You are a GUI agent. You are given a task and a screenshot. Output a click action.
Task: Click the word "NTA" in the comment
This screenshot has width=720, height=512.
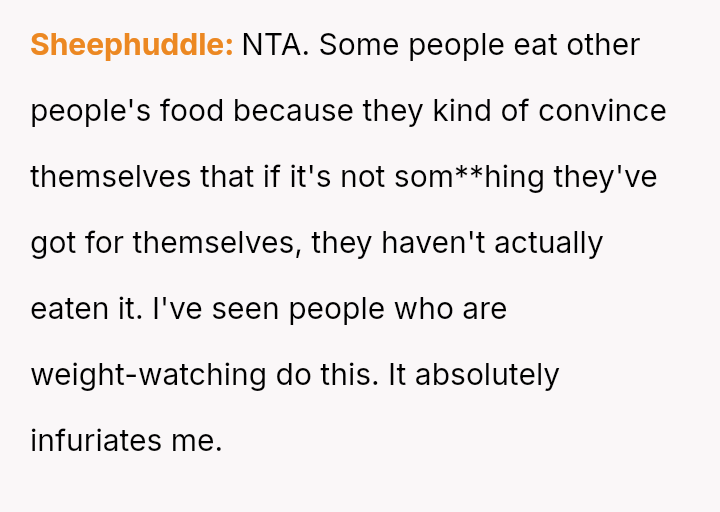point(274,45)
